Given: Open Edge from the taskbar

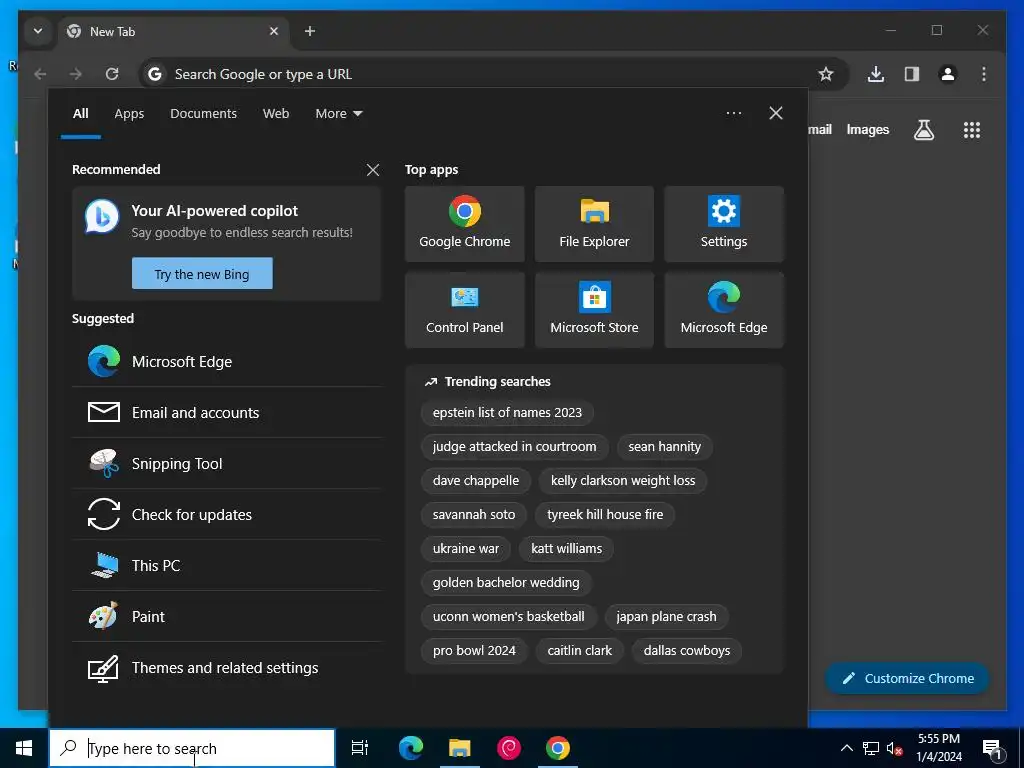Looking at the screenshot, I should point(411,748).
